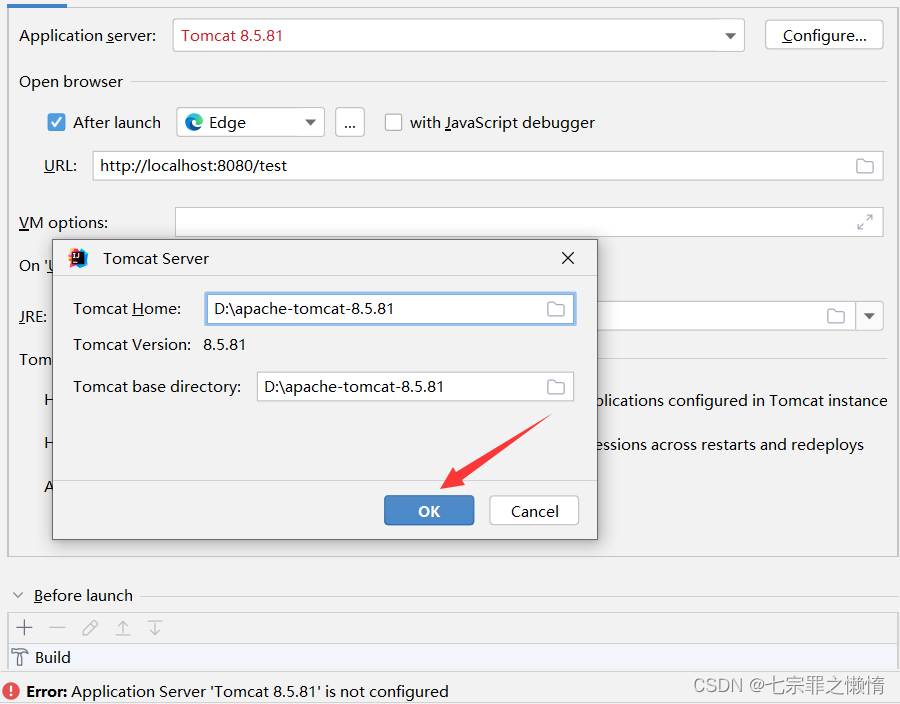Viewport: 900px width, 704px height.
Task: Open the Application server dropdown
Action: 730,36
